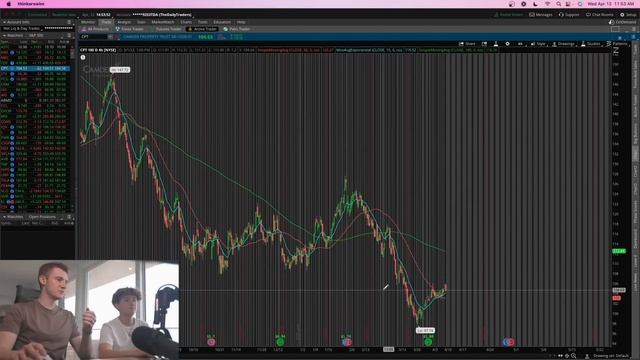The image size is (640, 360).
Task: Open the Studies flask menu
Action: tap(591, 44)
